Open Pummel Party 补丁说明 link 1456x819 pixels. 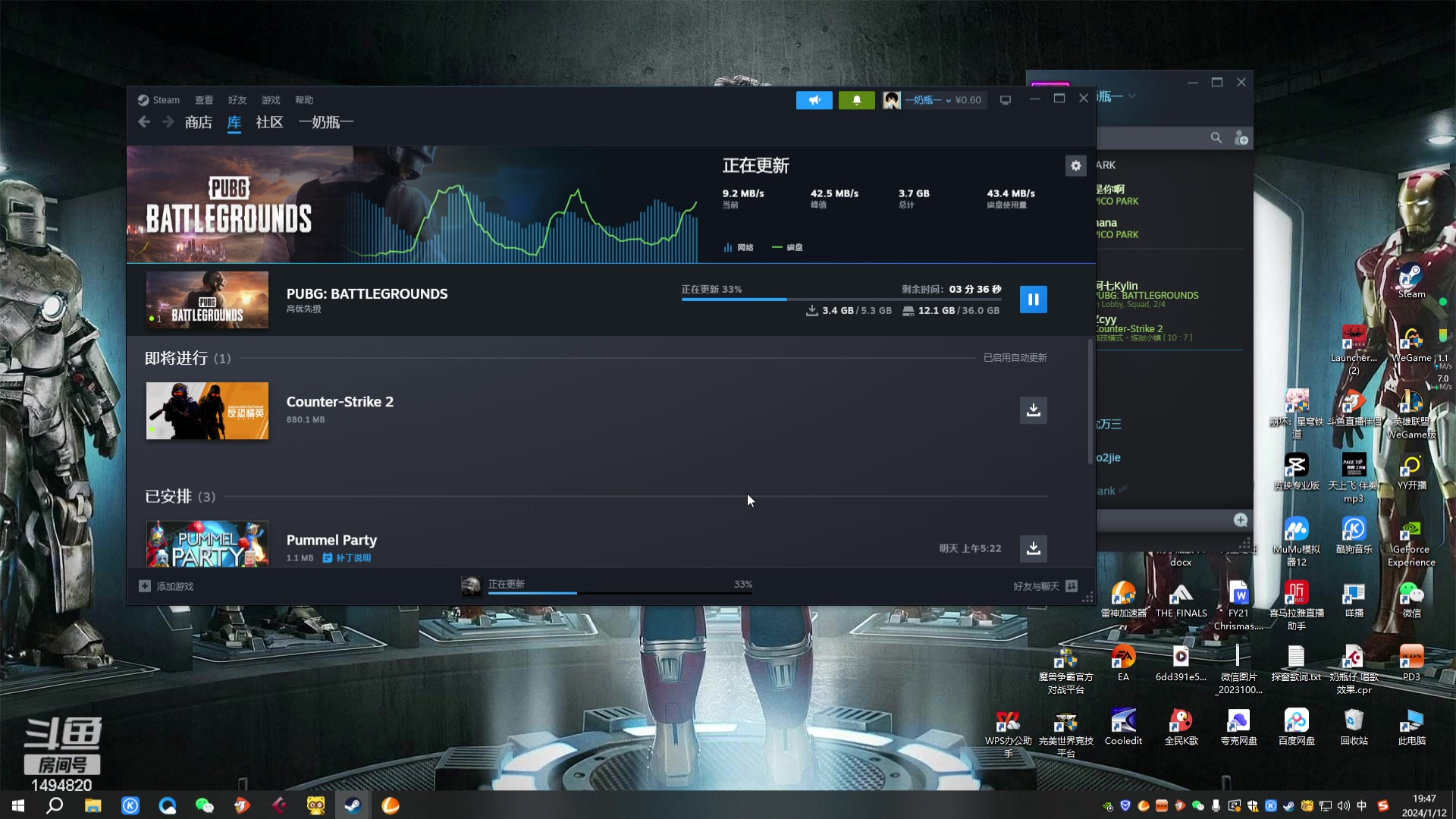[347, 558]
